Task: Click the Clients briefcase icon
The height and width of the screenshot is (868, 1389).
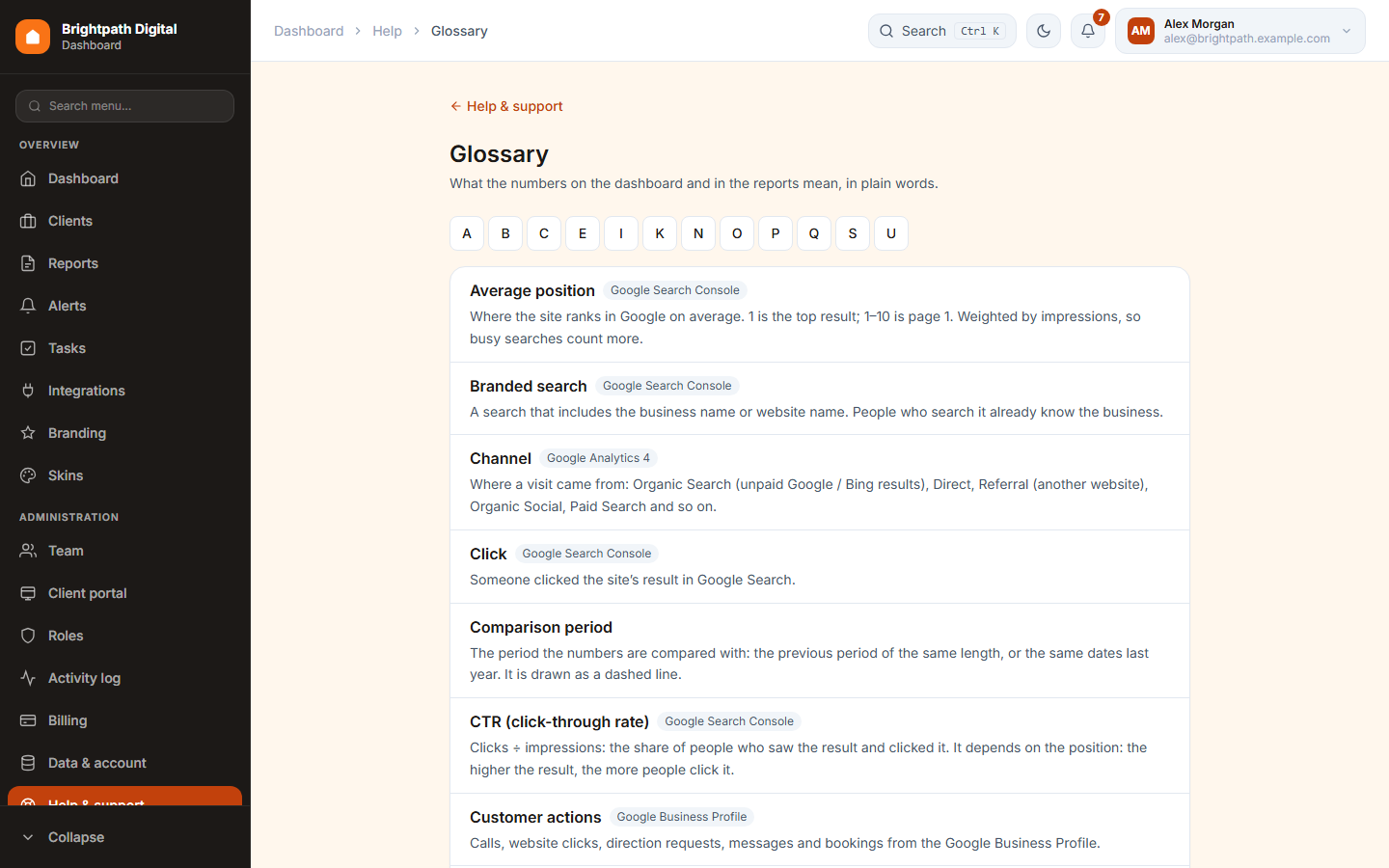Action: click(28, 221)
